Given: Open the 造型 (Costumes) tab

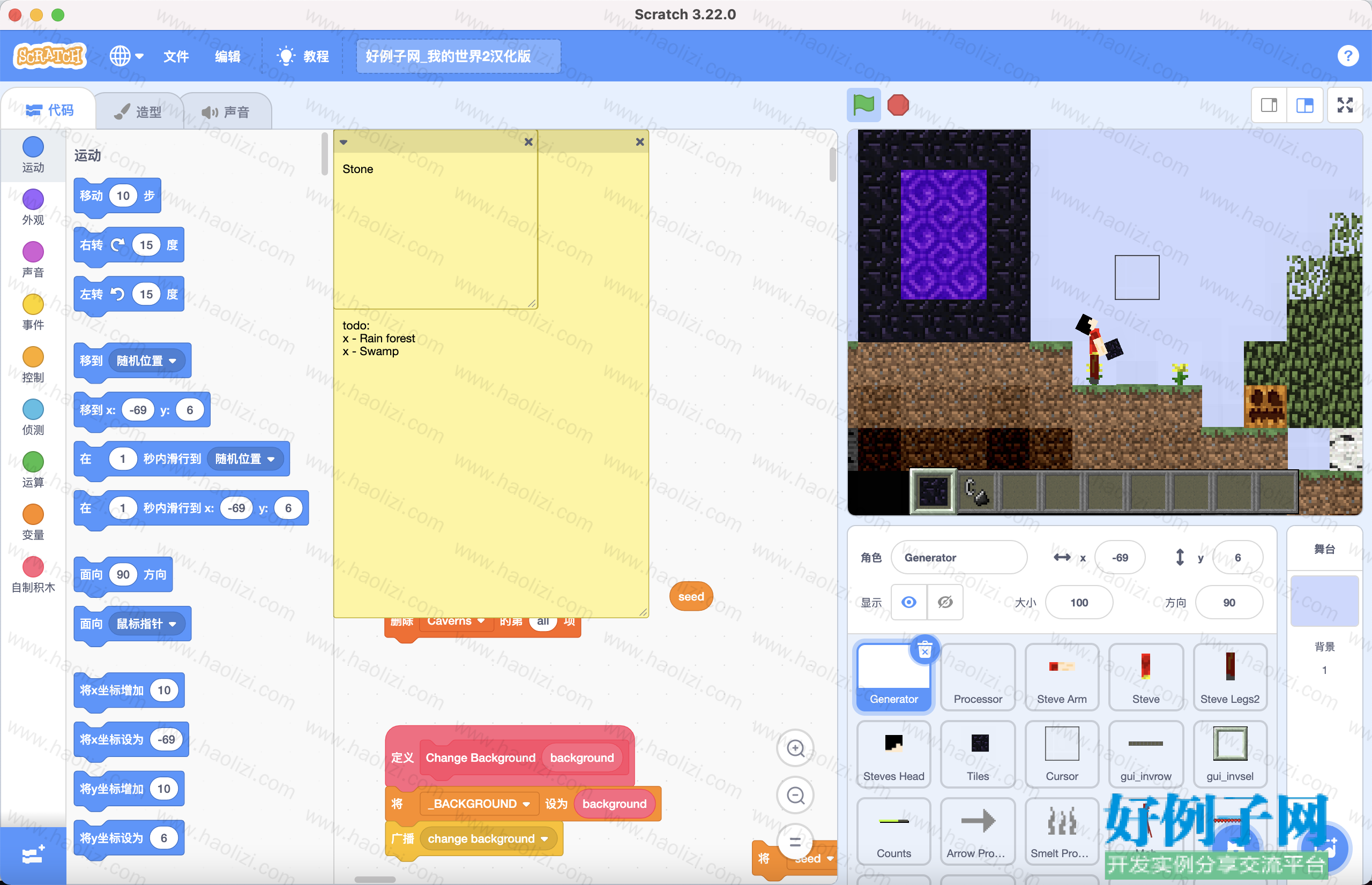Looking at the screenshot, I should click(x=138, y=111).
